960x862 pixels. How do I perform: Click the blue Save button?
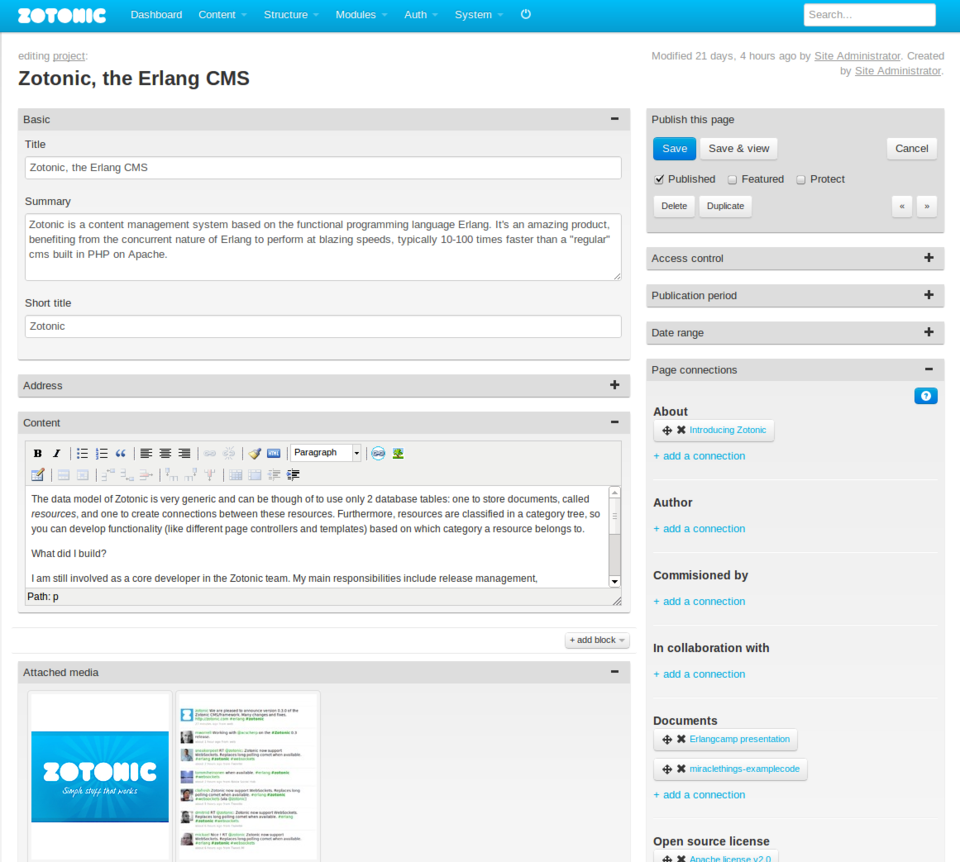[675, 149]
